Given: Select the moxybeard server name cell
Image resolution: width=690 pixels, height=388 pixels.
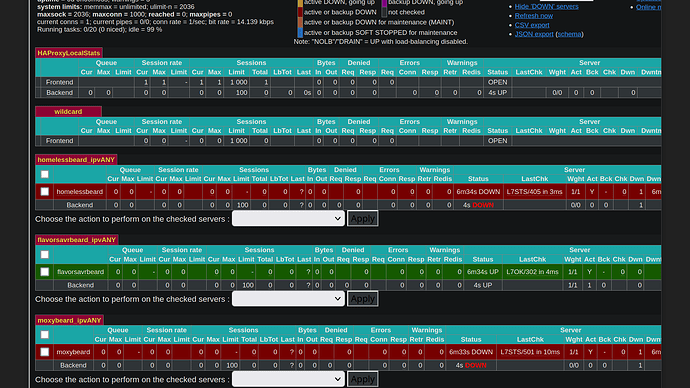Looking at the screenshot, I should click(73, 352).
